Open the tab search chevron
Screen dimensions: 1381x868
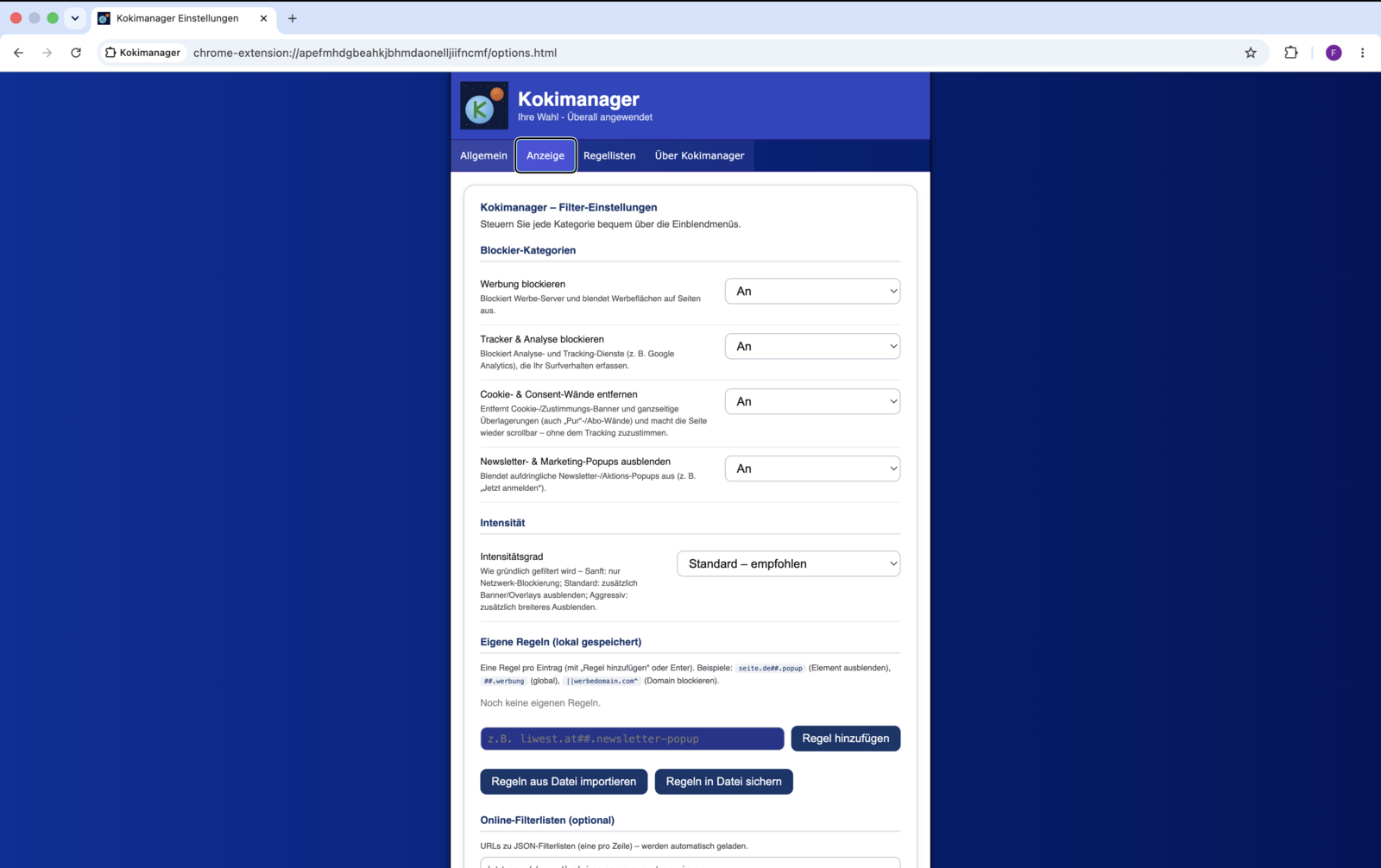75,18
